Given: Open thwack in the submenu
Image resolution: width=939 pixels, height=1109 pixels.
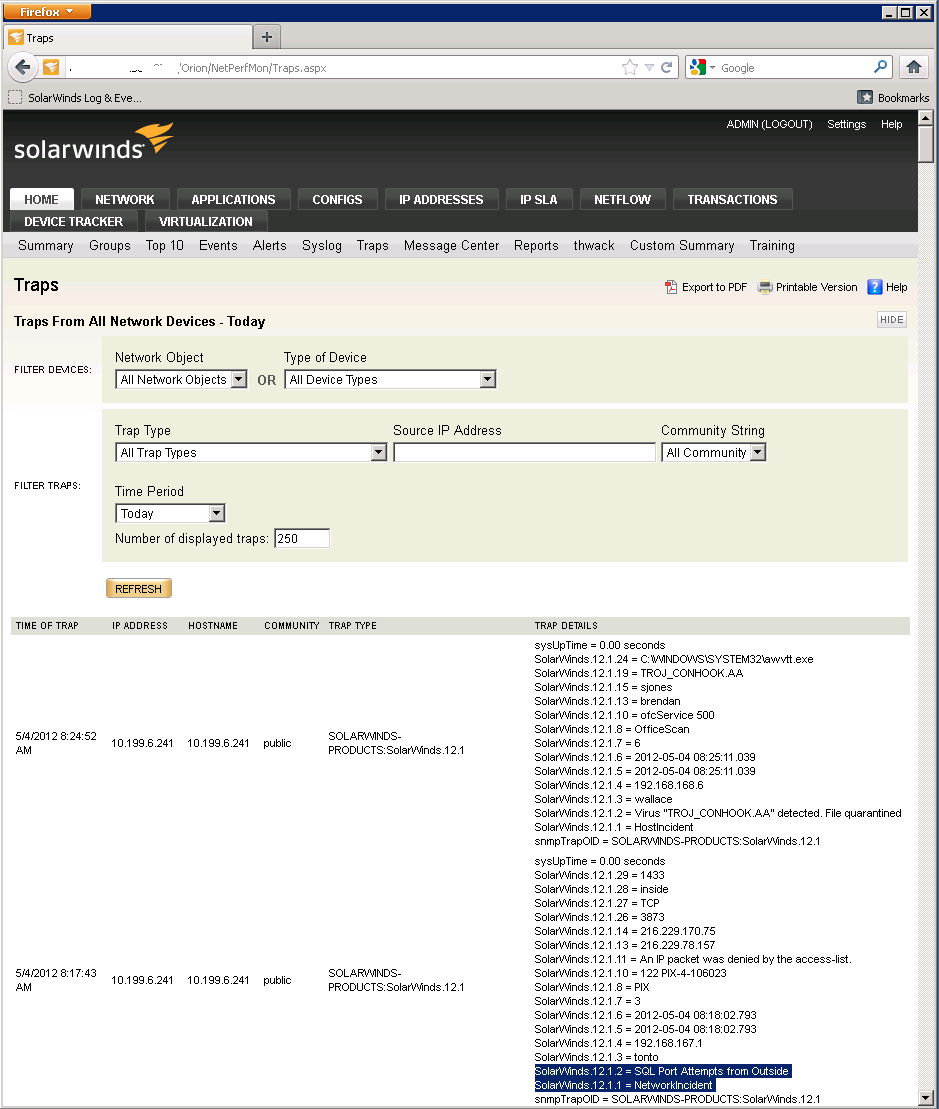Looking at the screenshot, I should (594, 245).
